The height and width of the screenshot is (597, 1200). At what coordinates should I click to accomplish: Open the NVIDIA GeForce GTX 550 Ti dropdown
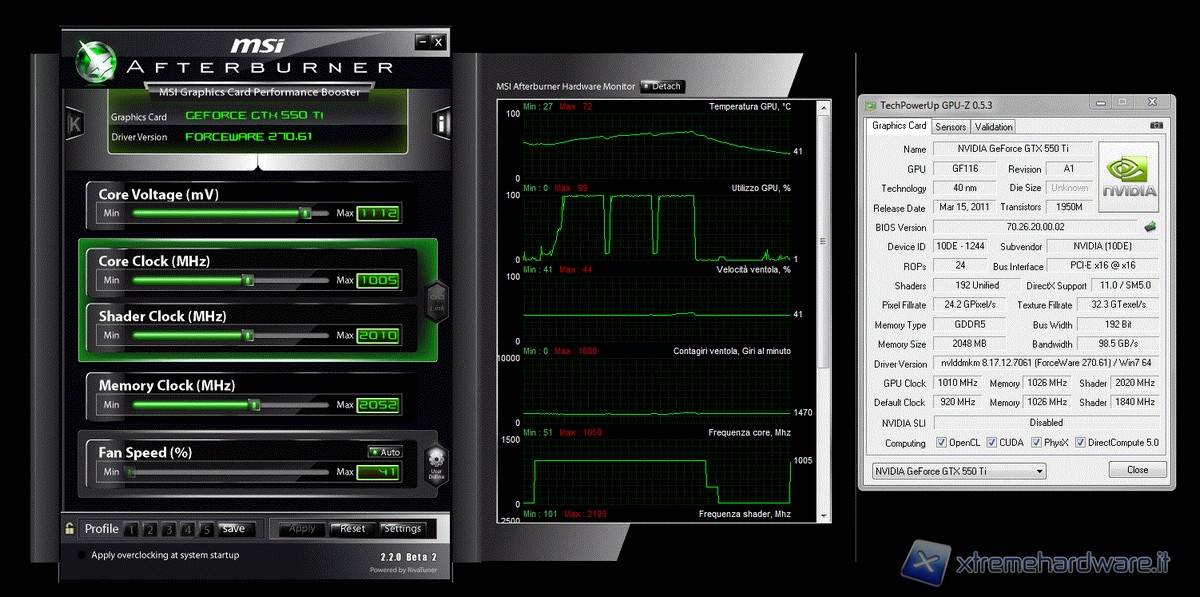(957, 471)
